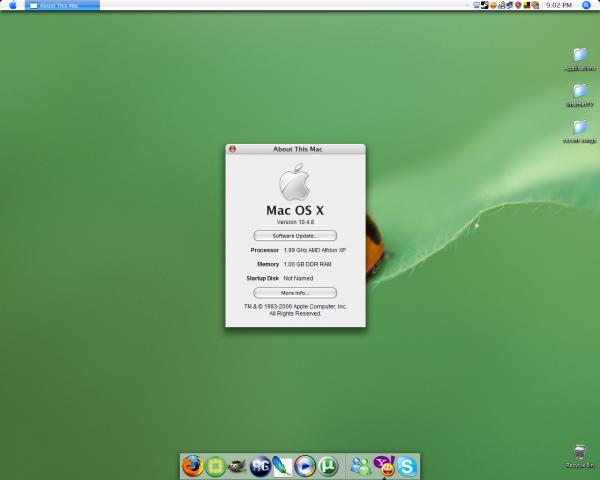
Task: Click the Processor value 1.99 GHz AMD Athlon XP
Action: (x=315, y=250)
